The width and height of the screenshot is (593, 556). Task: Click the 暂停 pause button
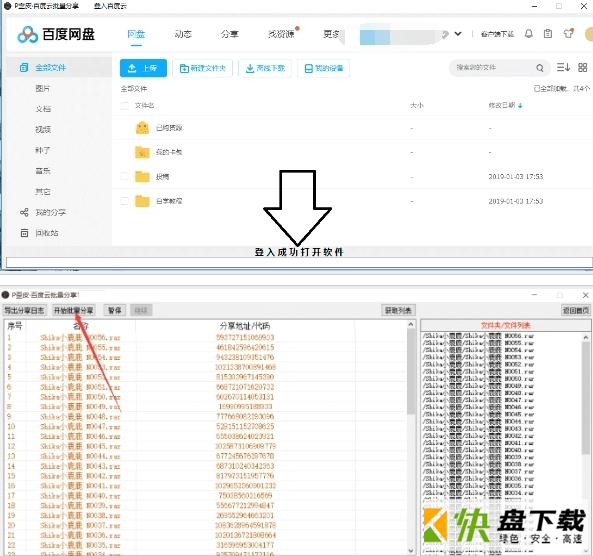[115, 311]
